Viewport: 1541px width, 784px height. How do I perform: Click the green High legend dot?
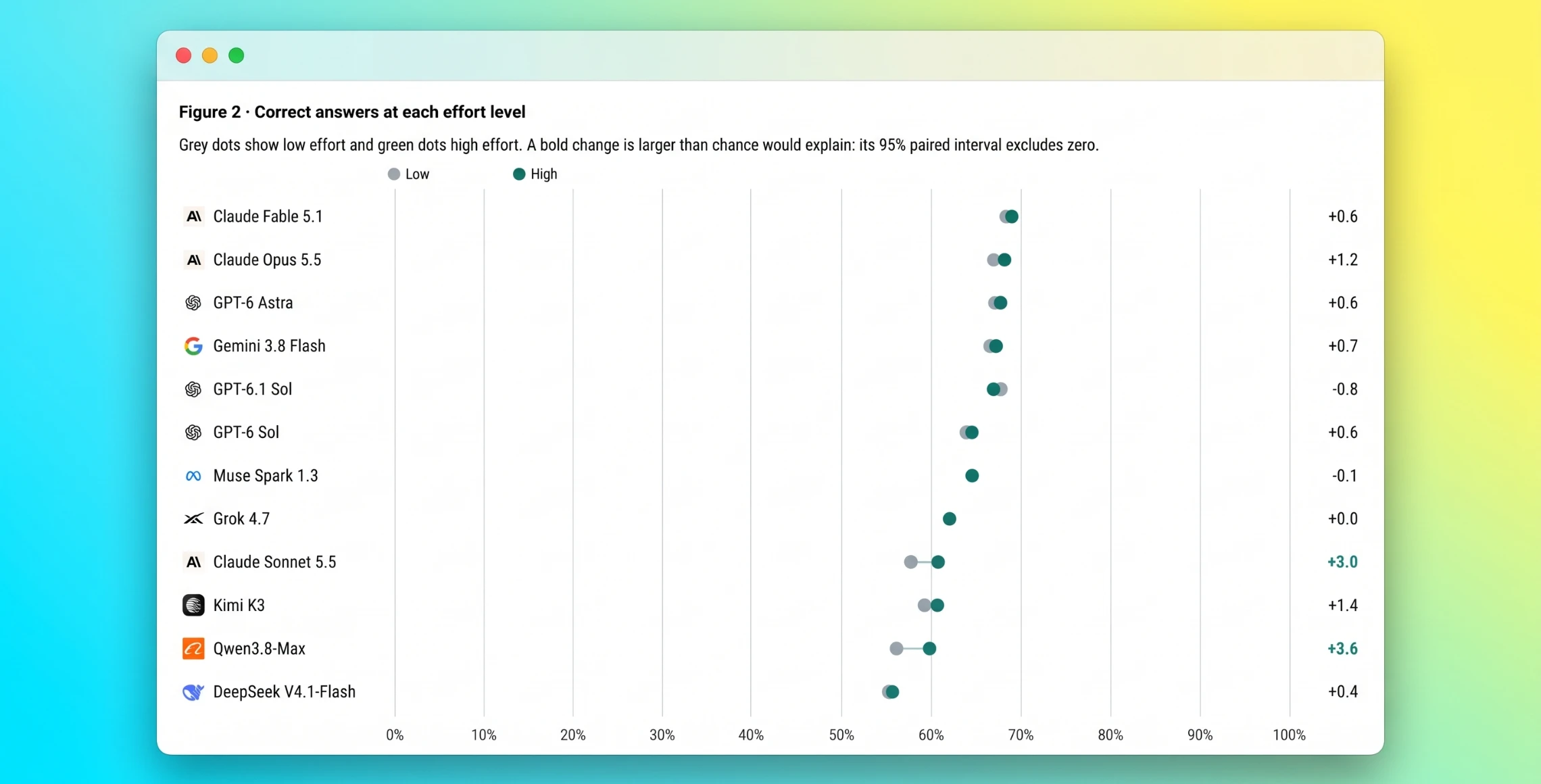tap(519, 174)
